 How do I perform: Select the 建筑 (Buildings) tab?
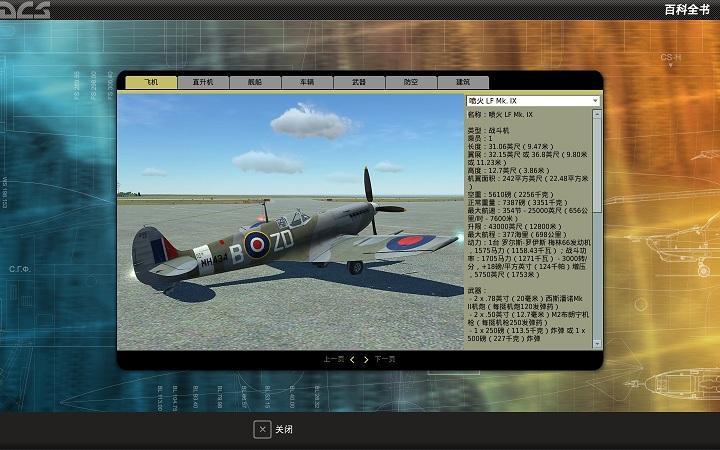point(463,82)
